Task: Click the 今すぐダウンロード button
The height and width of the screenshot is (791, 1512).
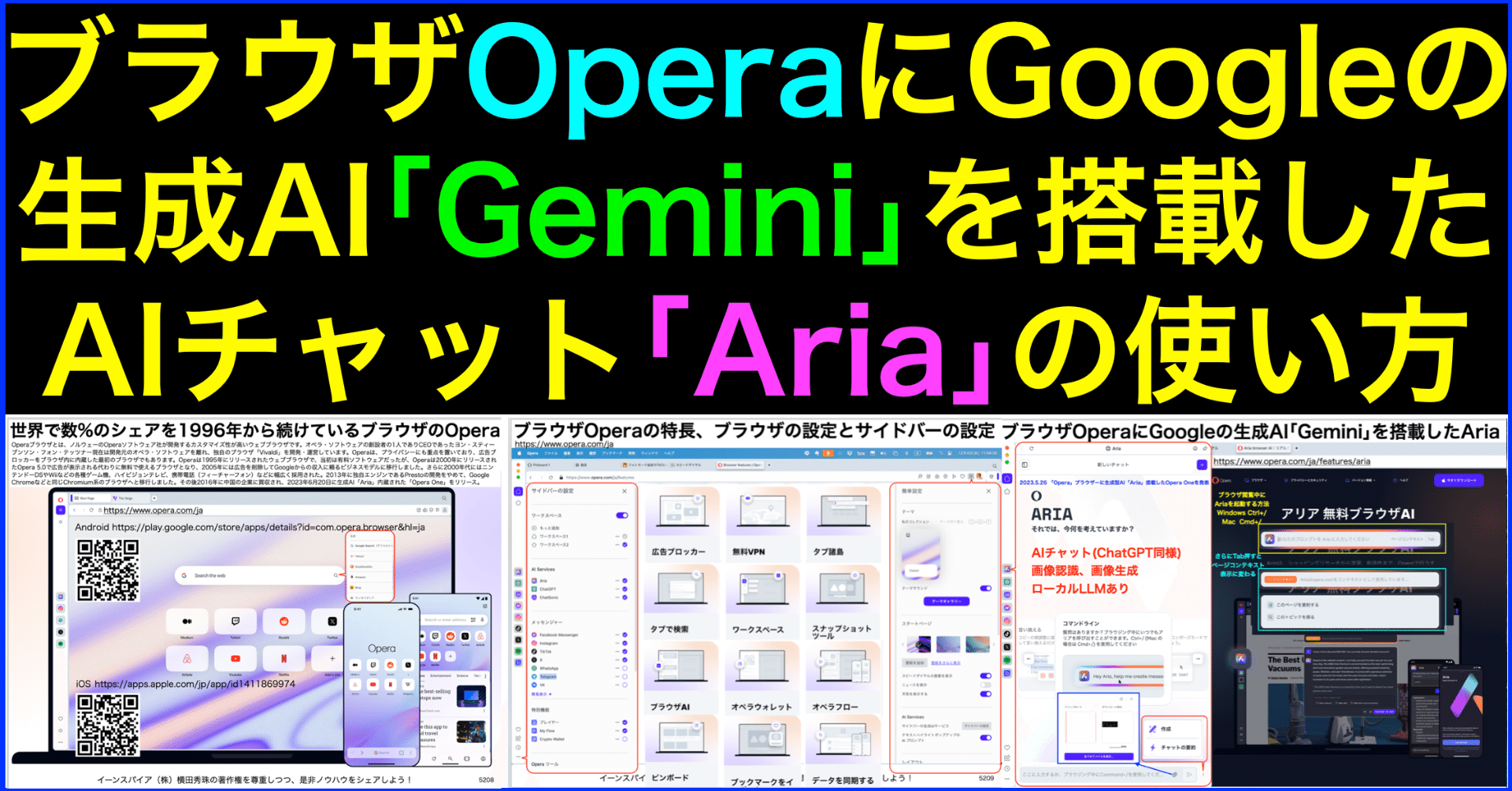Action: pyautogui.click(x=1459, y=480)
